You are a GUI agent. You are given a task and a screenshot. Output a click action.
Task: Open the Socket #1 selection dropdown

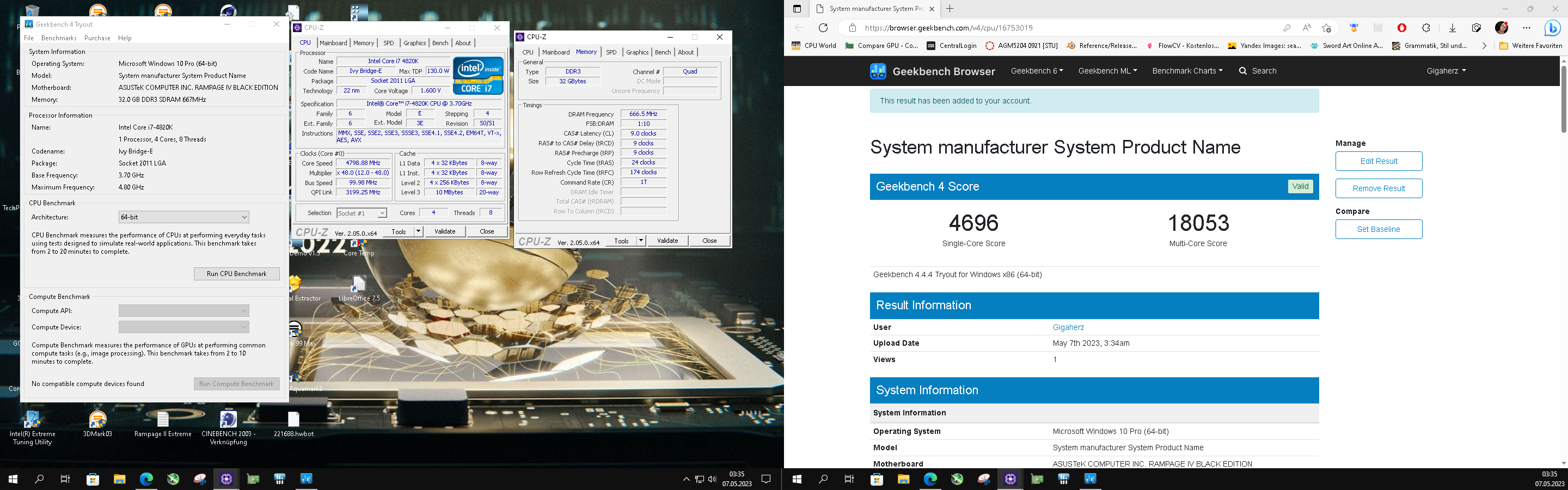click(362, 213)
